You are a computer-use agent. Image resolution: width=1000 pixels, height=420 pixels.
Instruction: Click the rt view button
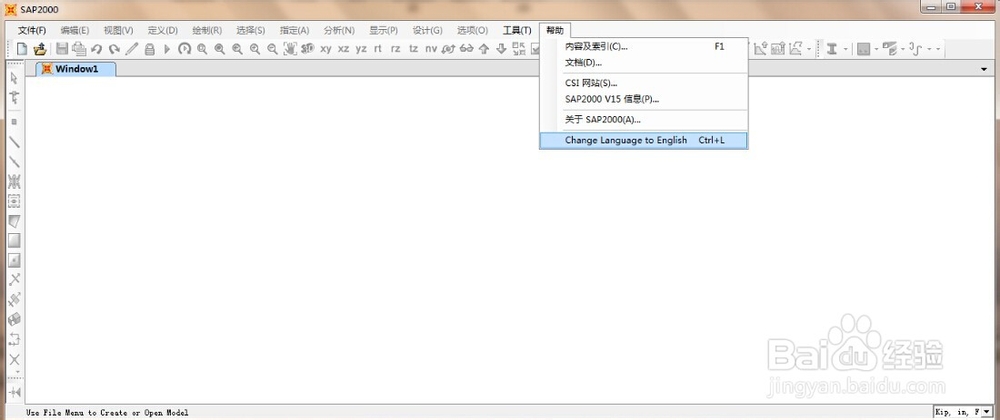[x=378, y=48]
